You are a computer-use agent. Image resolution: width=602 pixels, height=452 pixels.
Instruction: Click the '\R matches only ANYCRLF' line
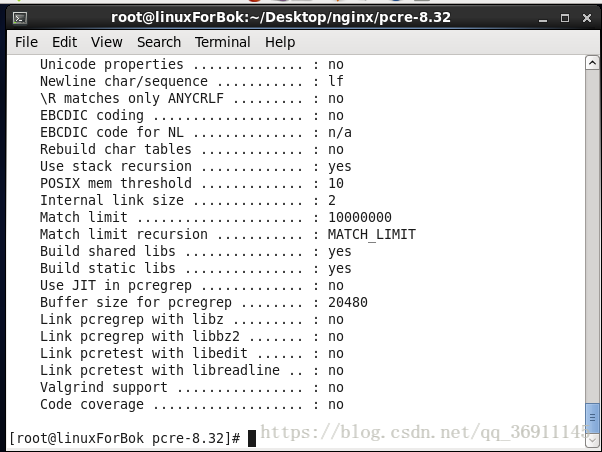192,98
